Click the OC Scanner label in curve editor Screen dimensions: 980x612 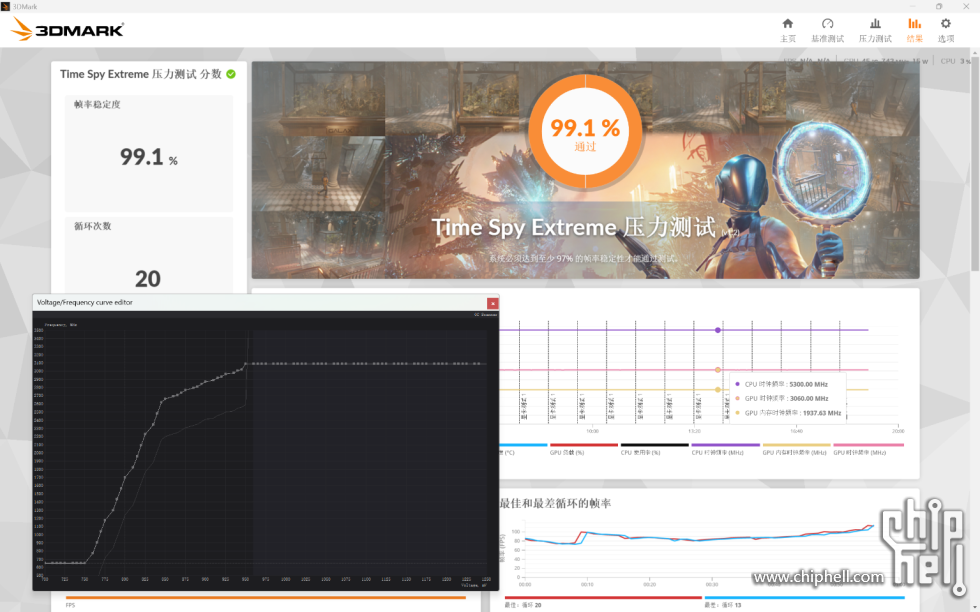pyautogui.click(x=485, y=314)
